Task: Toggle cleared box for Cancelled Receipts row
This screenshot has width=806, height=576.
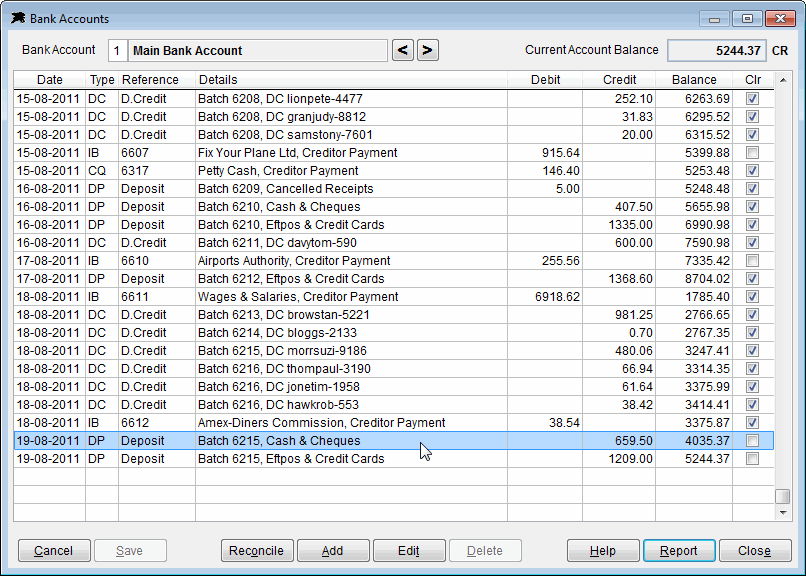Action: click(753, 189)
